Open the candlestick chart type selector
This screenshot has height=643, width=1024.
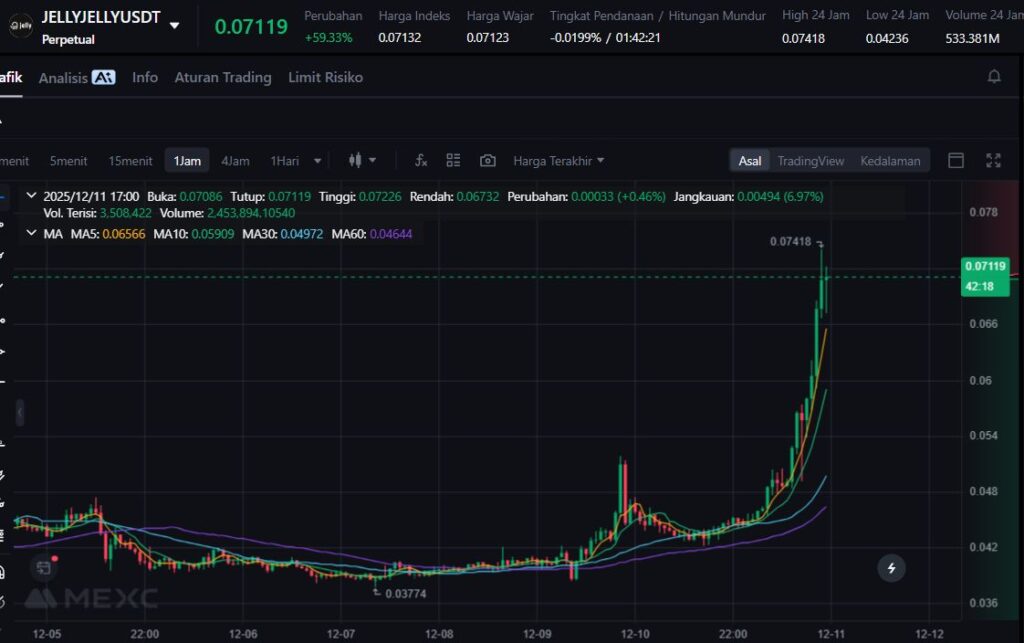361,161
